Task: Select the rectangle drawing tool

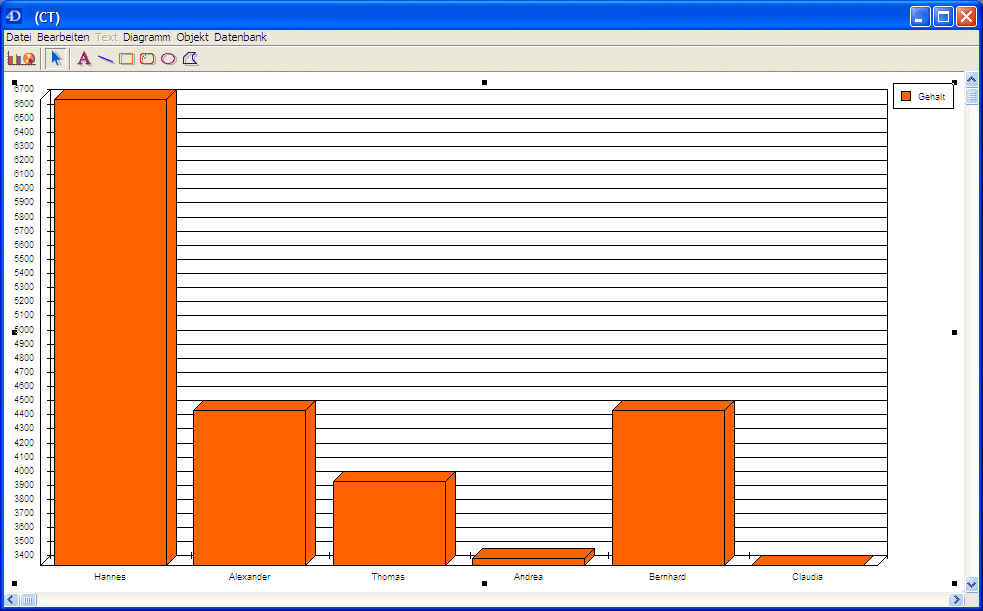Action: point(127,59)
